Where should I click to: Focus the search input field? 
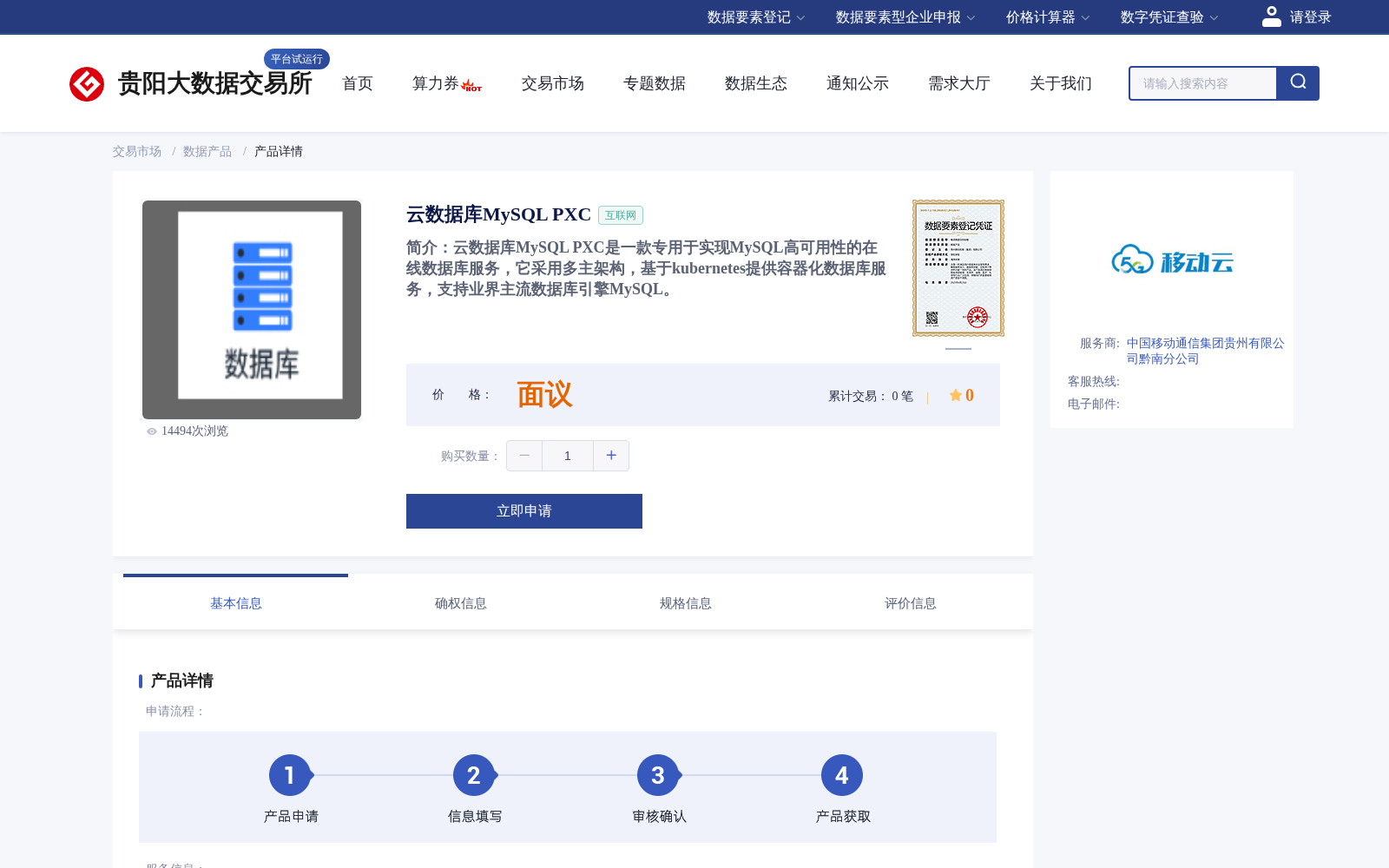point(1203,83)
